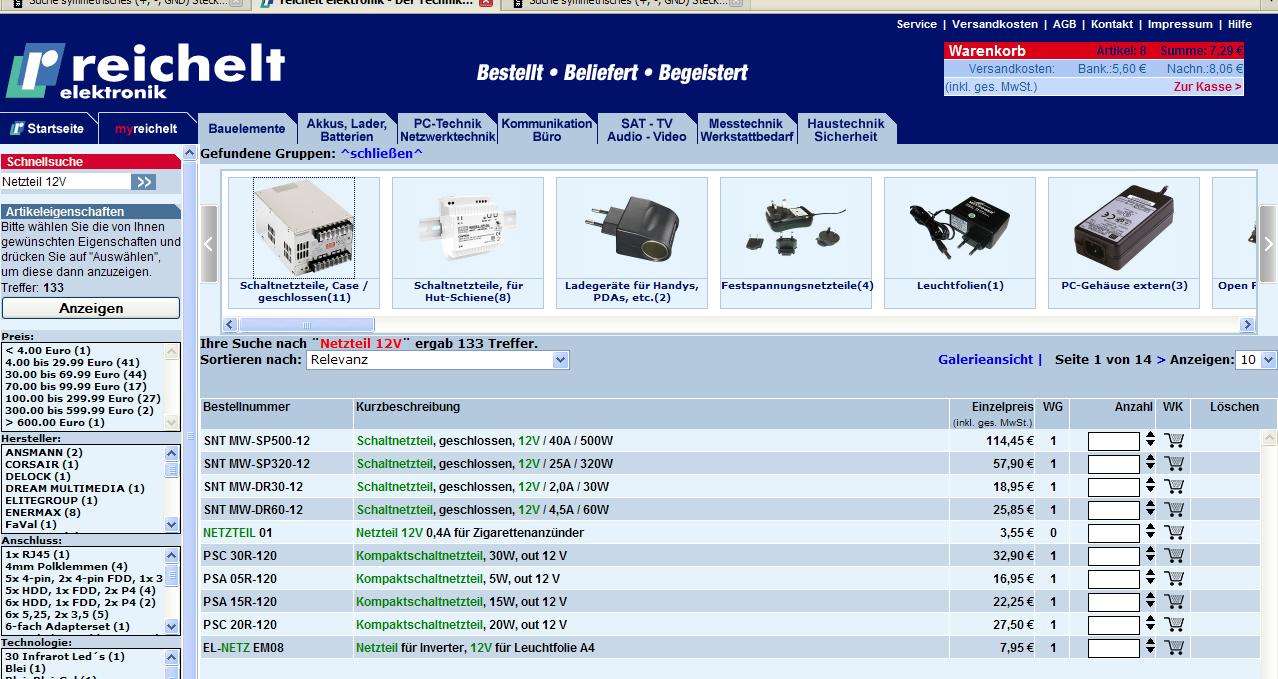Slide group carousel right with arrow

[x=1268, y=244]
